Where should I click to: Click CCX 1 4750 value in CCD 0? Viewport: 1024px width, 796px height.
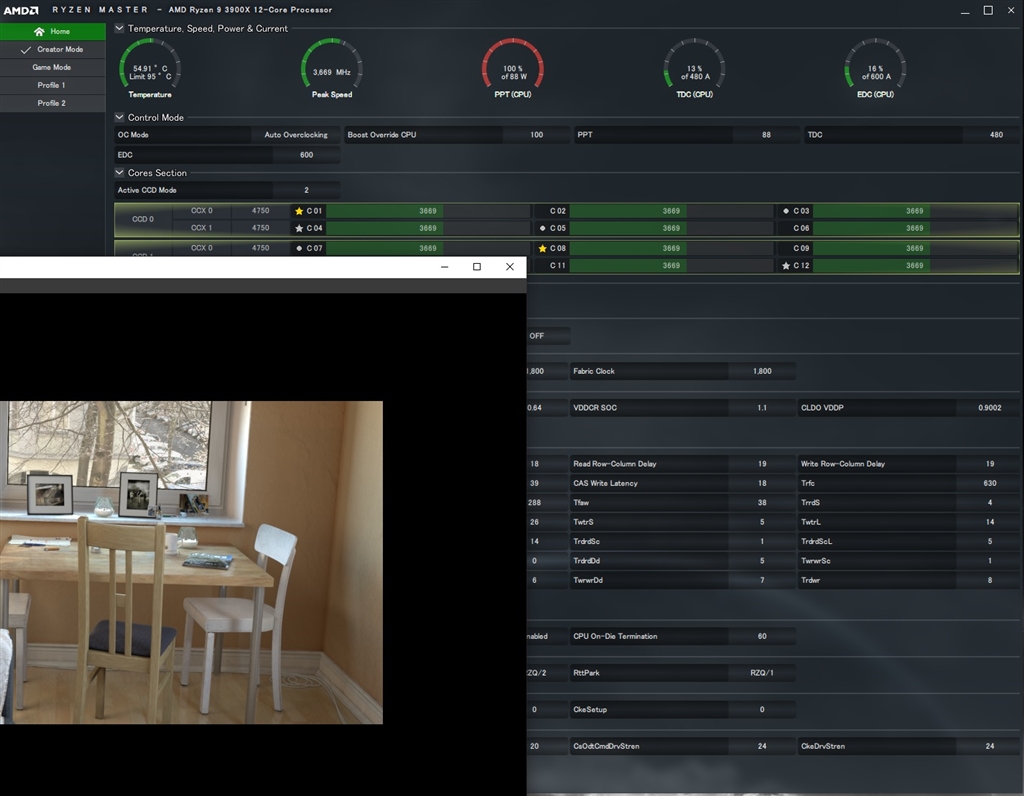point(261,228)
